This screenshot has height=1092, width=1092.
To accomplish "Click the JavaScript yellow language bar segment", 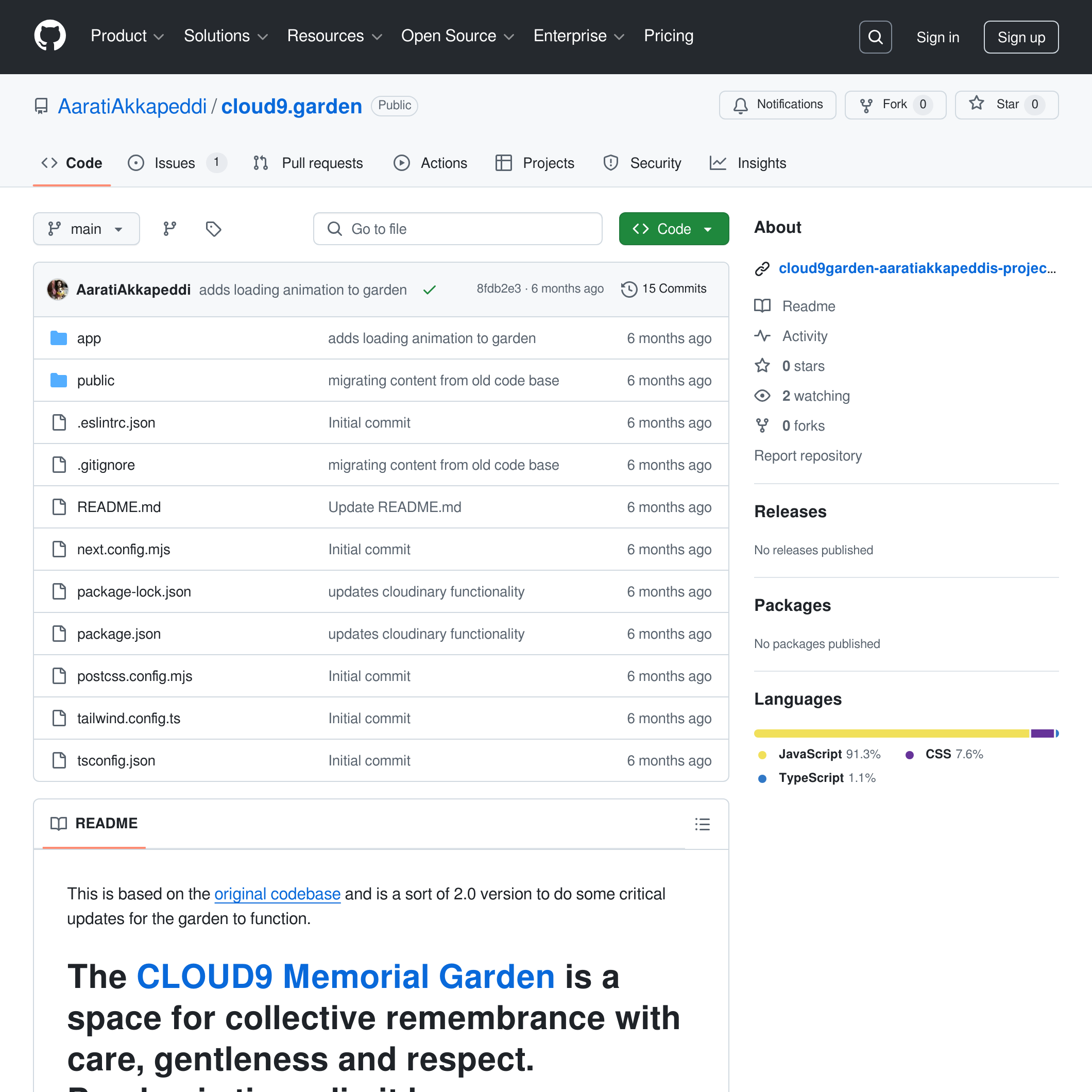I will (x=892, y=733).
